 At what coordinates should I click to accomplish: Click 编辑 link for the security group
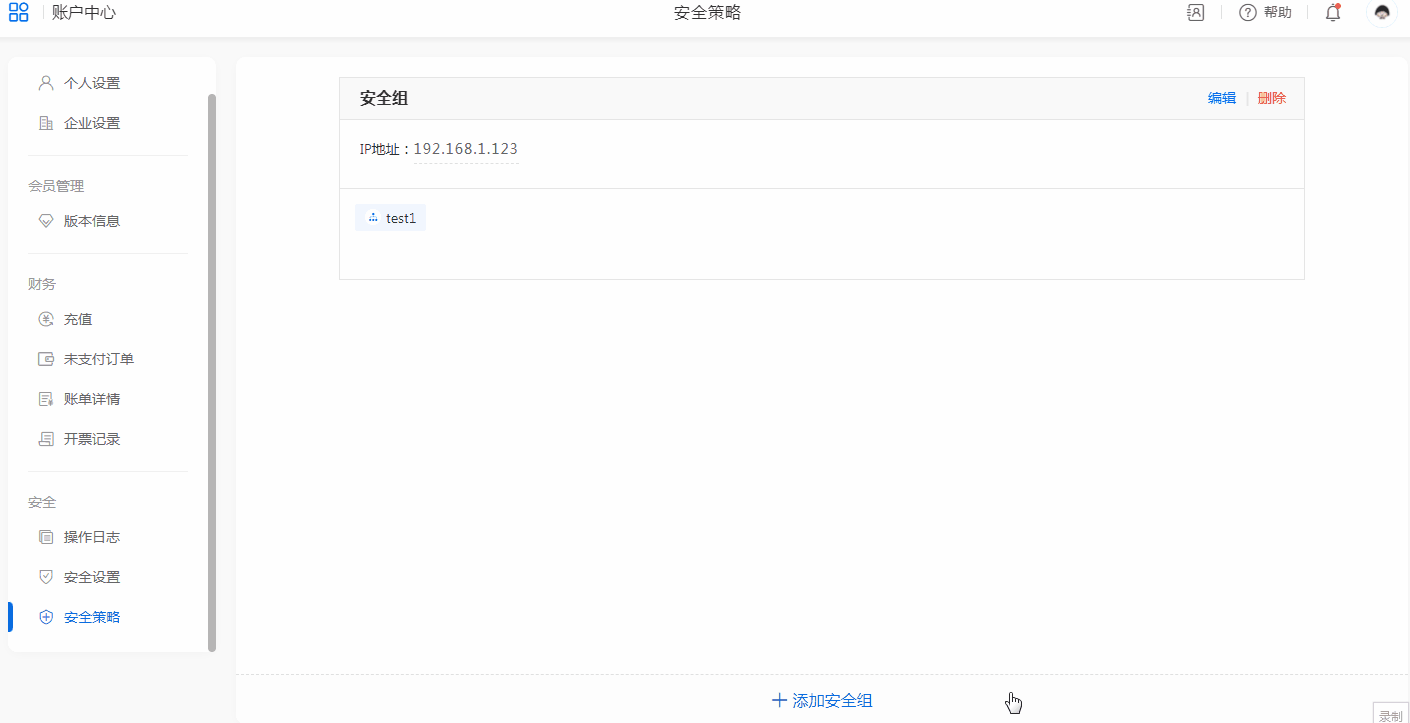(1221, 98)
